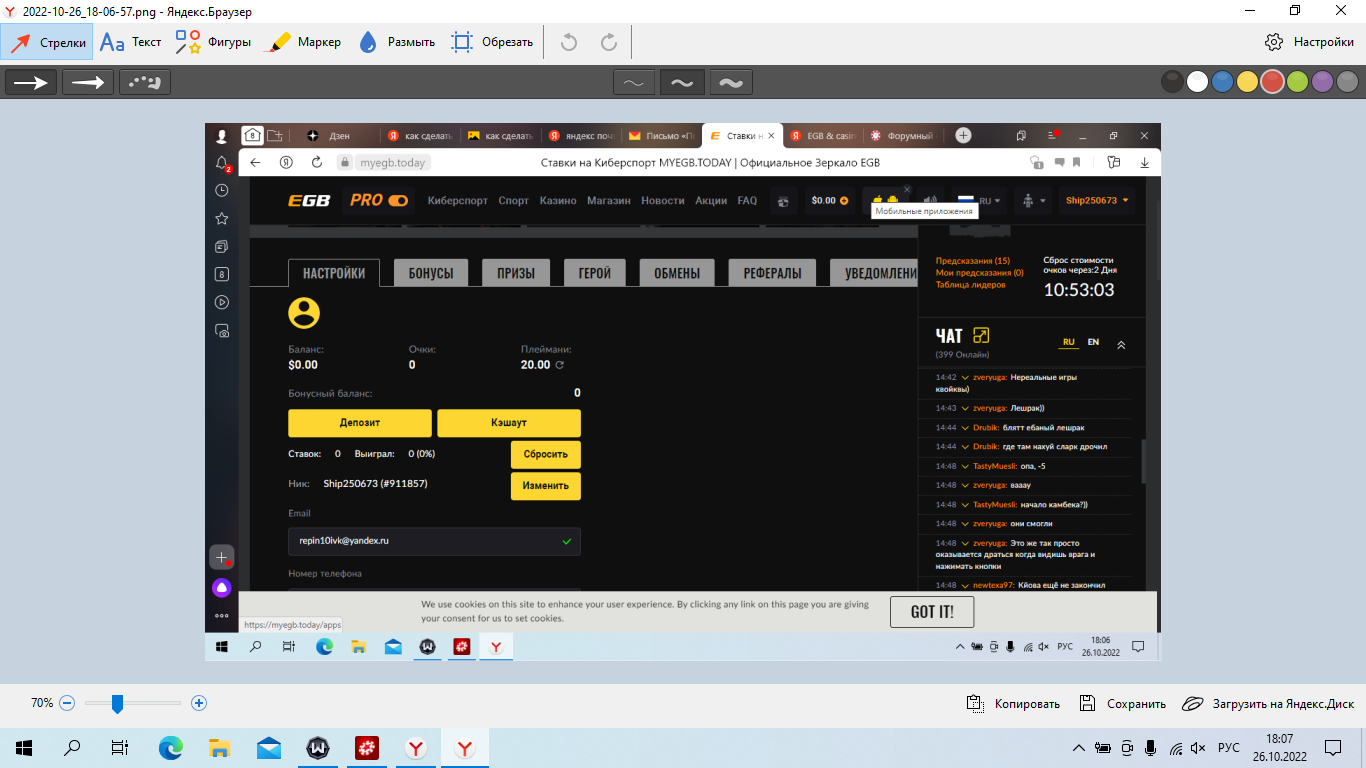Select the dotted trail arrow style
The width and height of the screenshot is (1366, 768).
point(145,83)
